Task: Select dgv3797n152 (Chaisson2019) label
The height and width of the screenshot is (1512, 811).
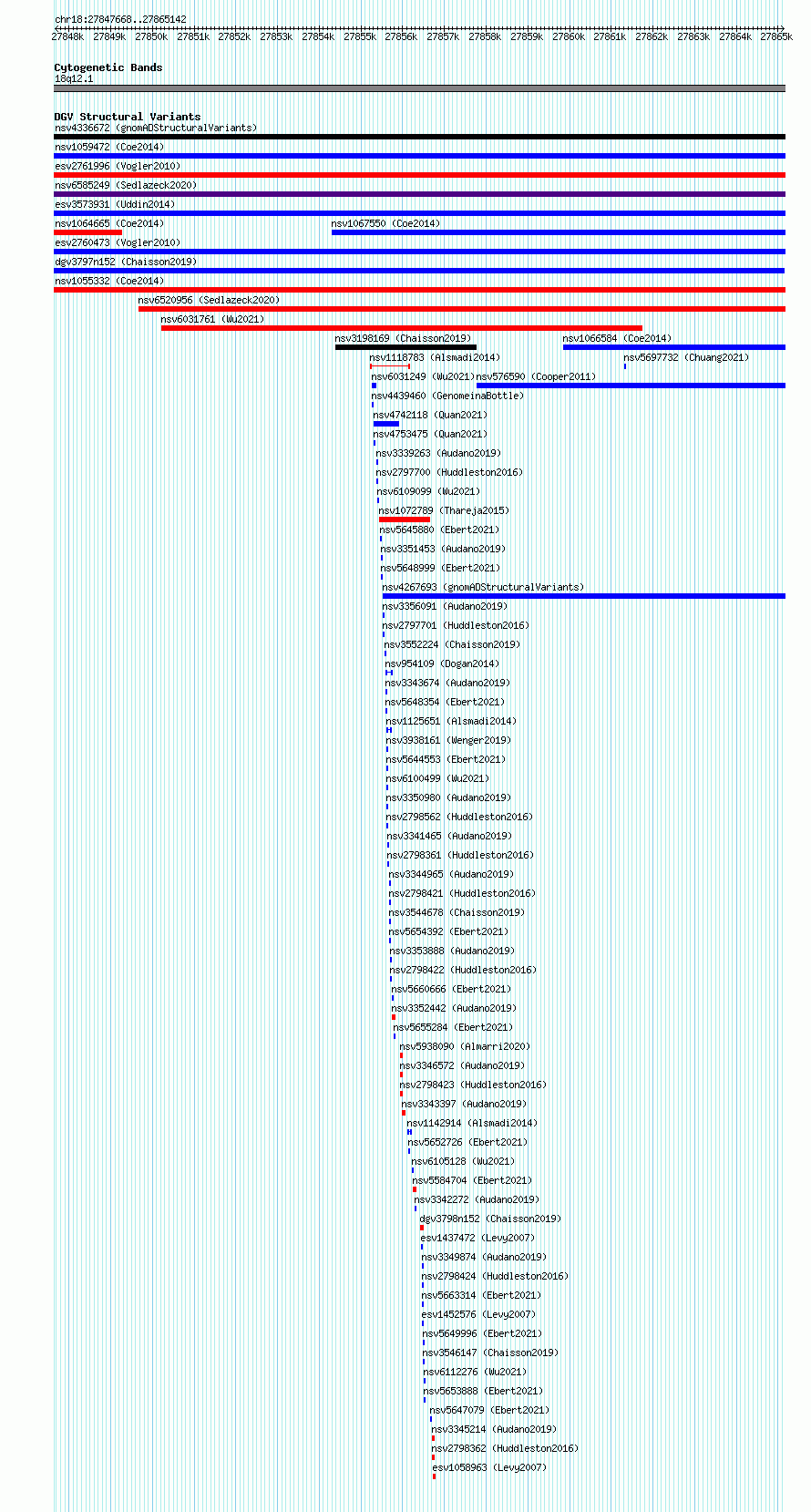Action: click(x=126, y=262)
